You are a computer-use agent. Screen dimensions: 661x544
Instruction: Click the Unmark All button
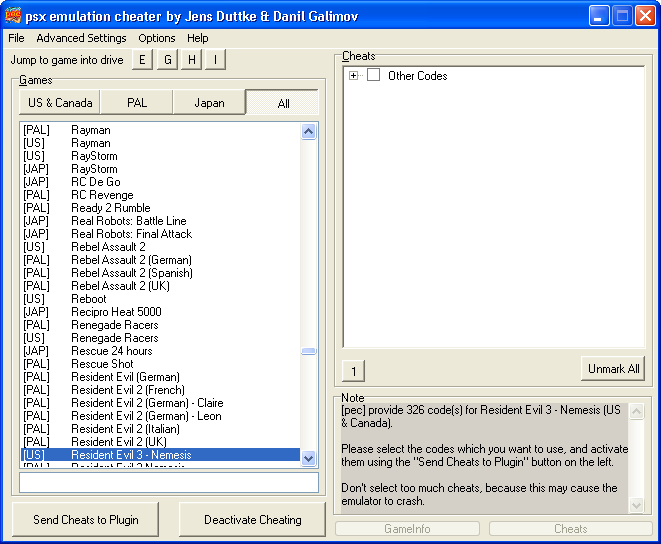[x=613, y=369]
